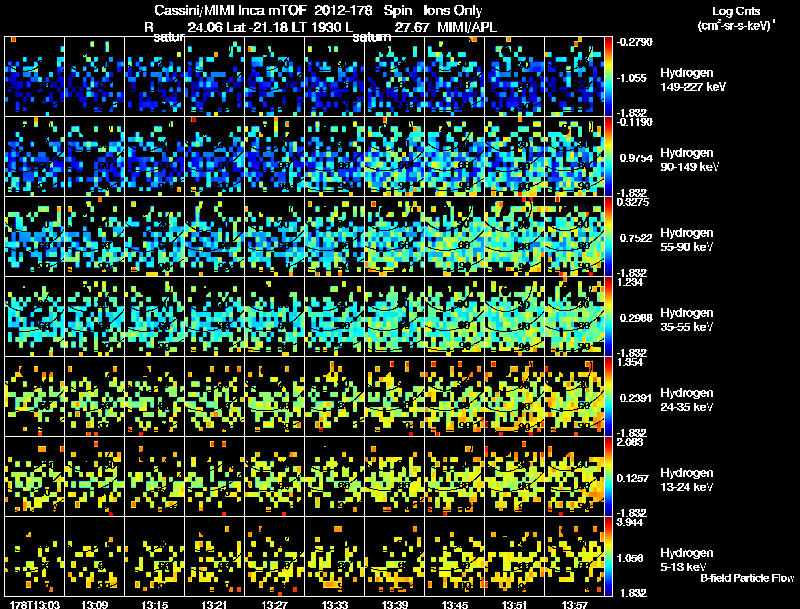Image resolution: width=800 pixels, height=609 pixels.
Task: Click the 'Hydrogen 35-55 keV' row label
Action: (687, 320)
